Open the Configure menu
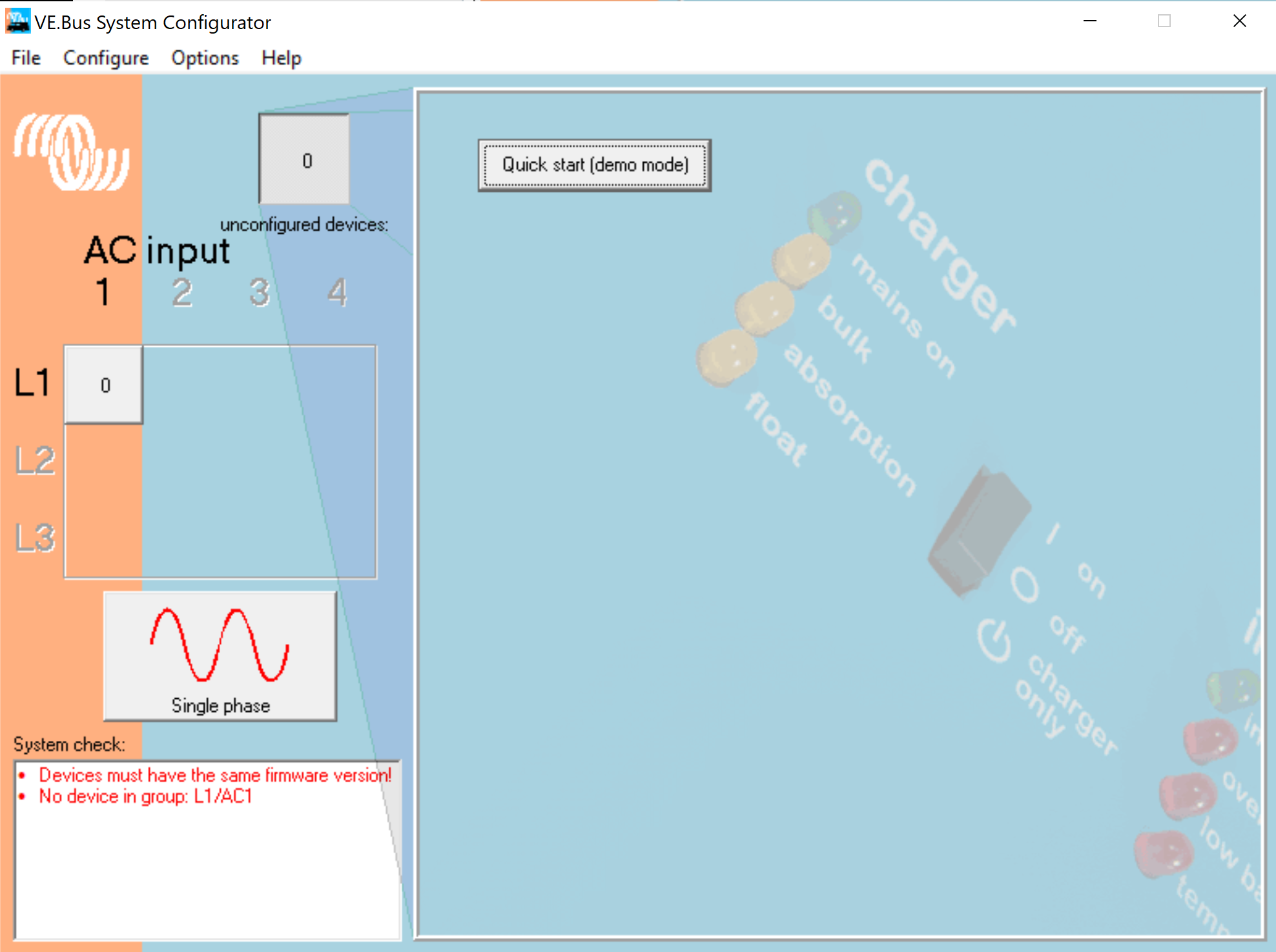Image resolution: width=1276 pixels, height=952 pixels. [106, 58]
